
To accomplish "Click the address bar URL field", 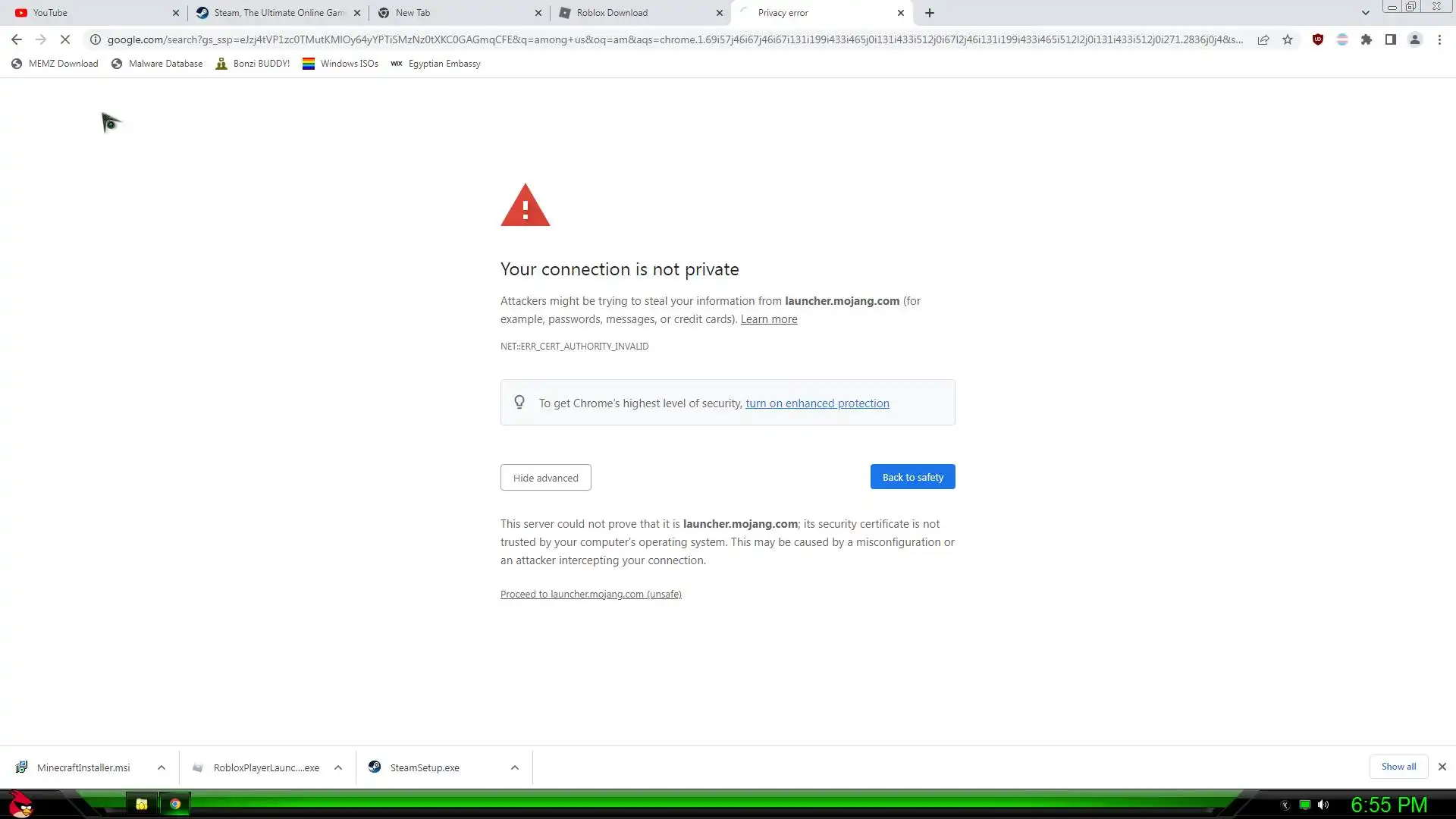I will [x=675, y=39].
